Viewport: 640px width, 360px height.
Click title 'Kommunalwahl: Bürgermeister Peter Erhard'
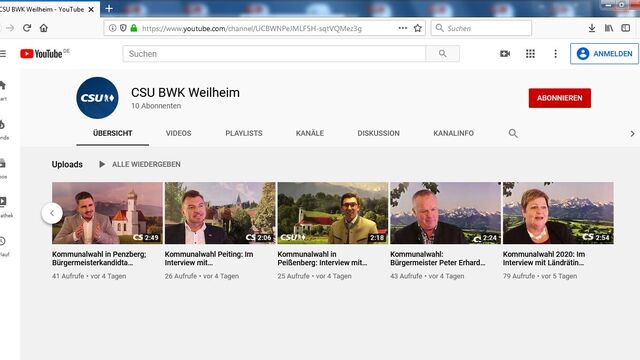[x=438, y=258]
